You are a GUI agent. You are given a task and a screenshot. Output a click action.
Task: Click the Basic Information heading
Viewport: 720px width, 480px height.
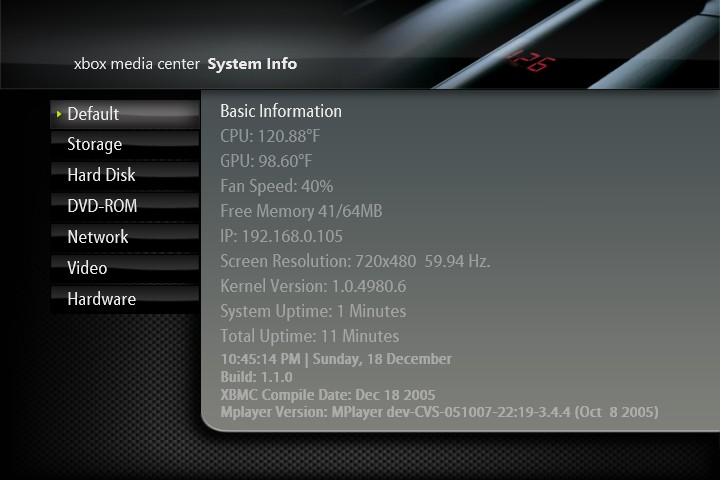click(281, 111)
